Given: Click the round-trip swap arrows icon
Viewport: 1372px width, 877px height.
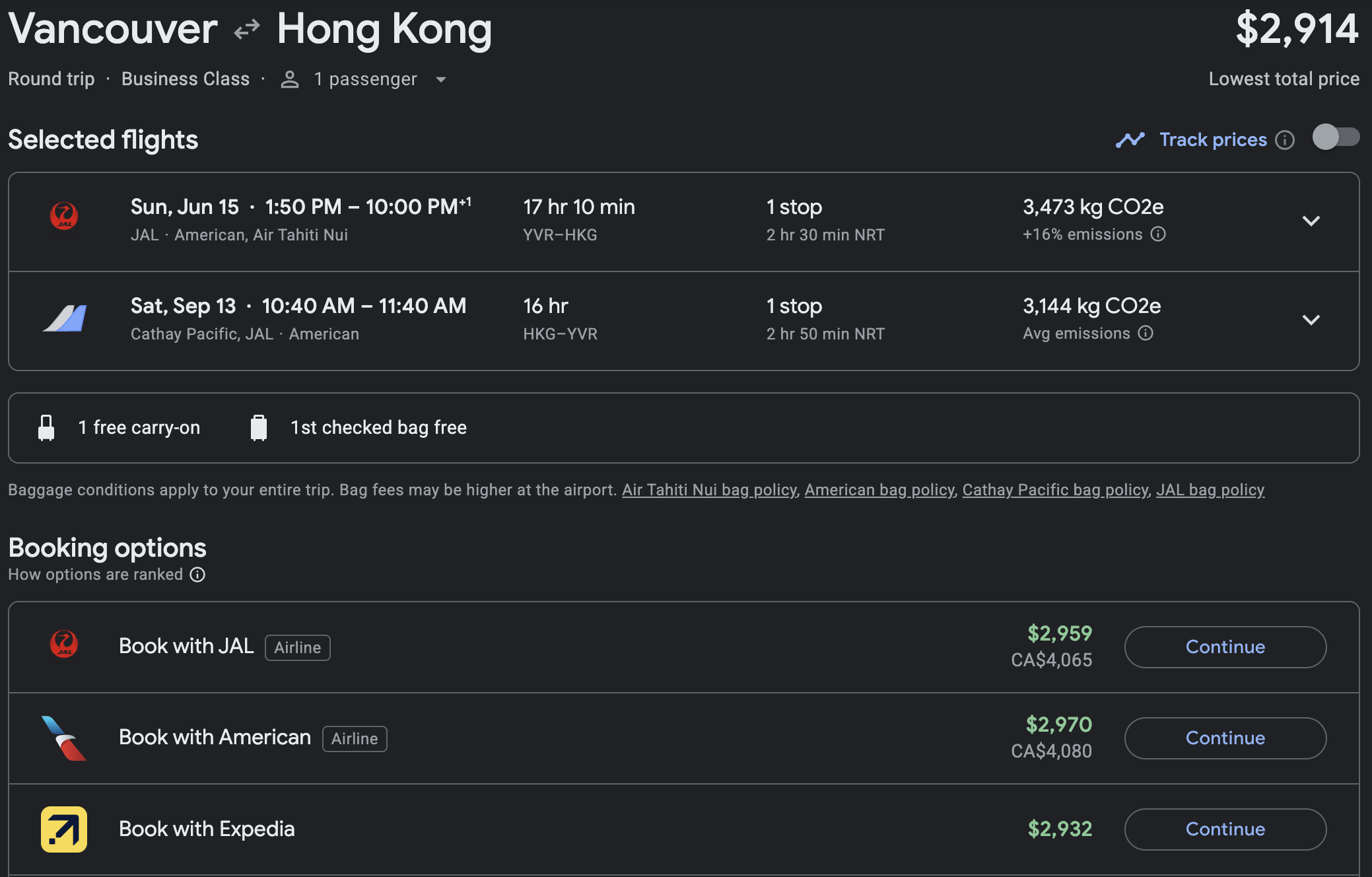Looking at the screenshot, I should click(x=247, y=30).
